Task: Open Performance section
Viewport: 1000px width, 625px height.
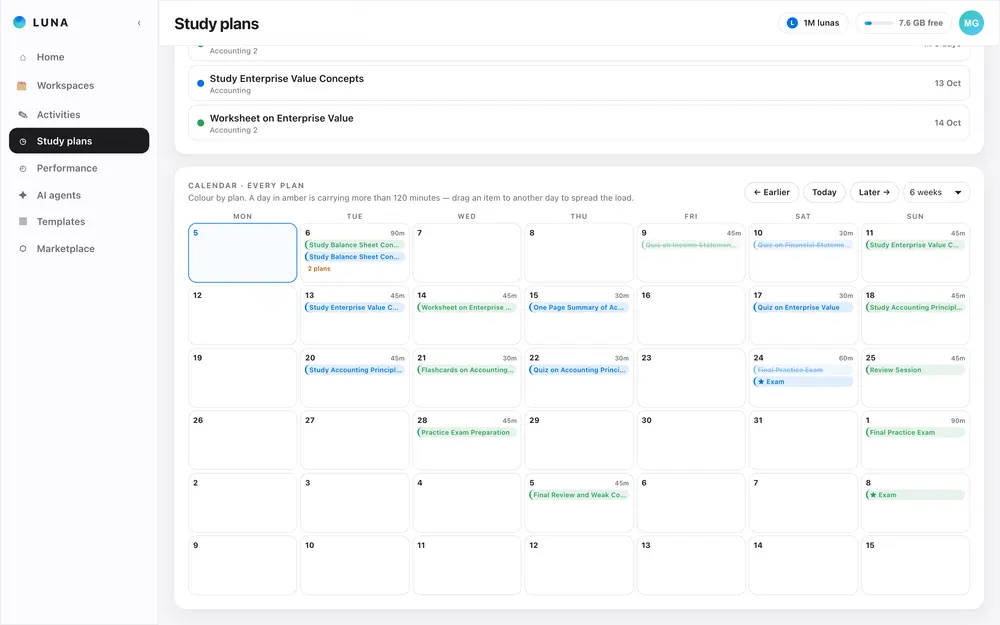Action: [x=79, y=168]
